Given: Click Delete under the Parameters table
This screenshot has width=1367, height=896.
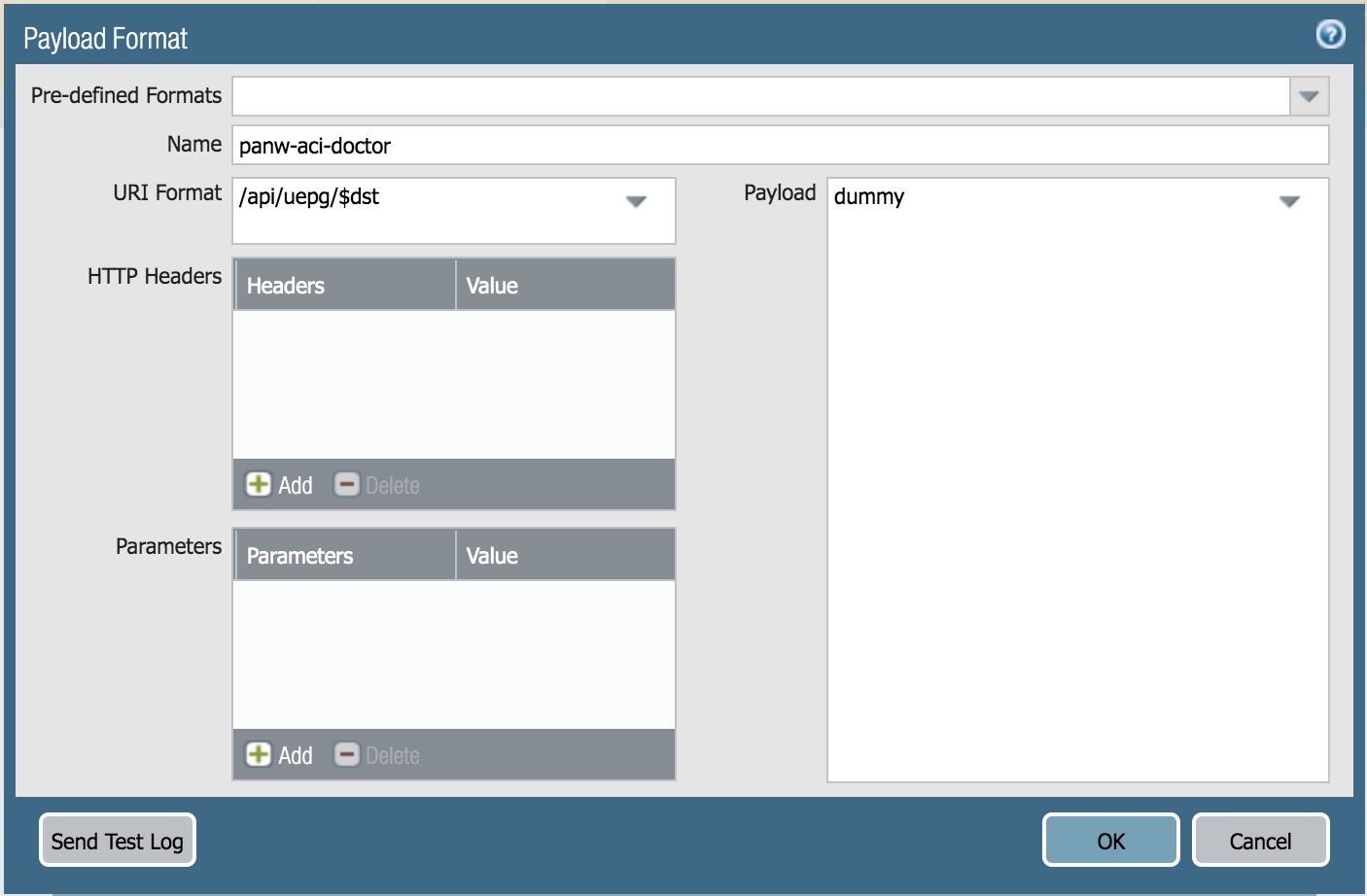Looking at the screenshot, I should pyautogui.click(x=377, y=755).
